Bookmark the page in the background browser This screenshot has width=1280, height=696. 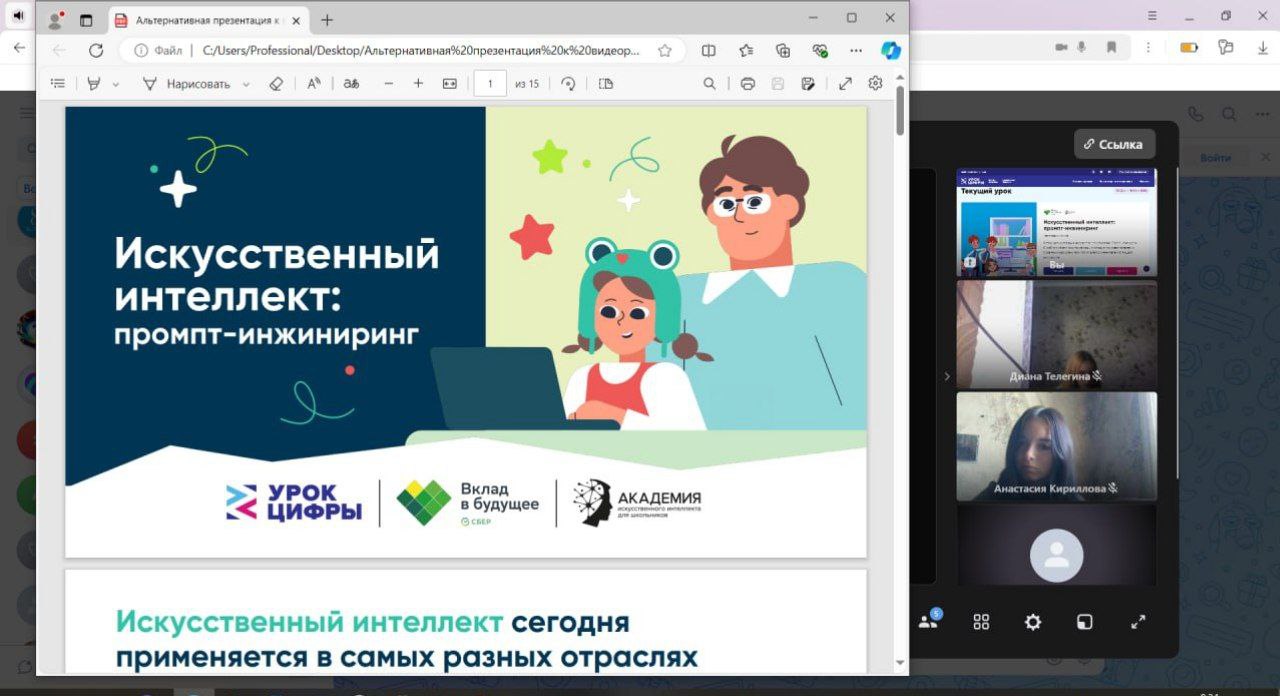tap(1111, 47)
